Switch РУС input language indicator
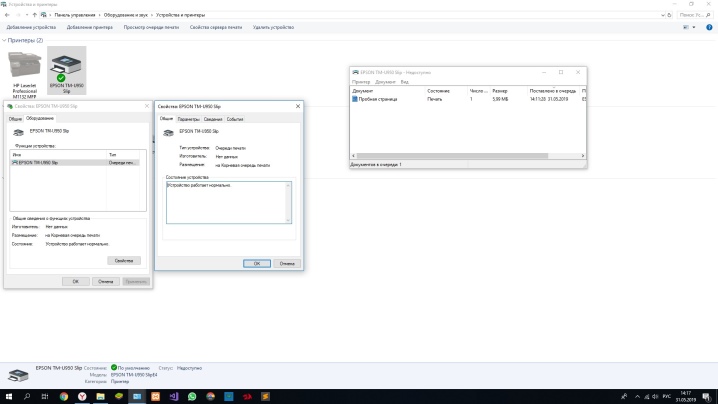The height and width of the screenshot is (404, 718). pyautogui.click(x=667, y=397)
